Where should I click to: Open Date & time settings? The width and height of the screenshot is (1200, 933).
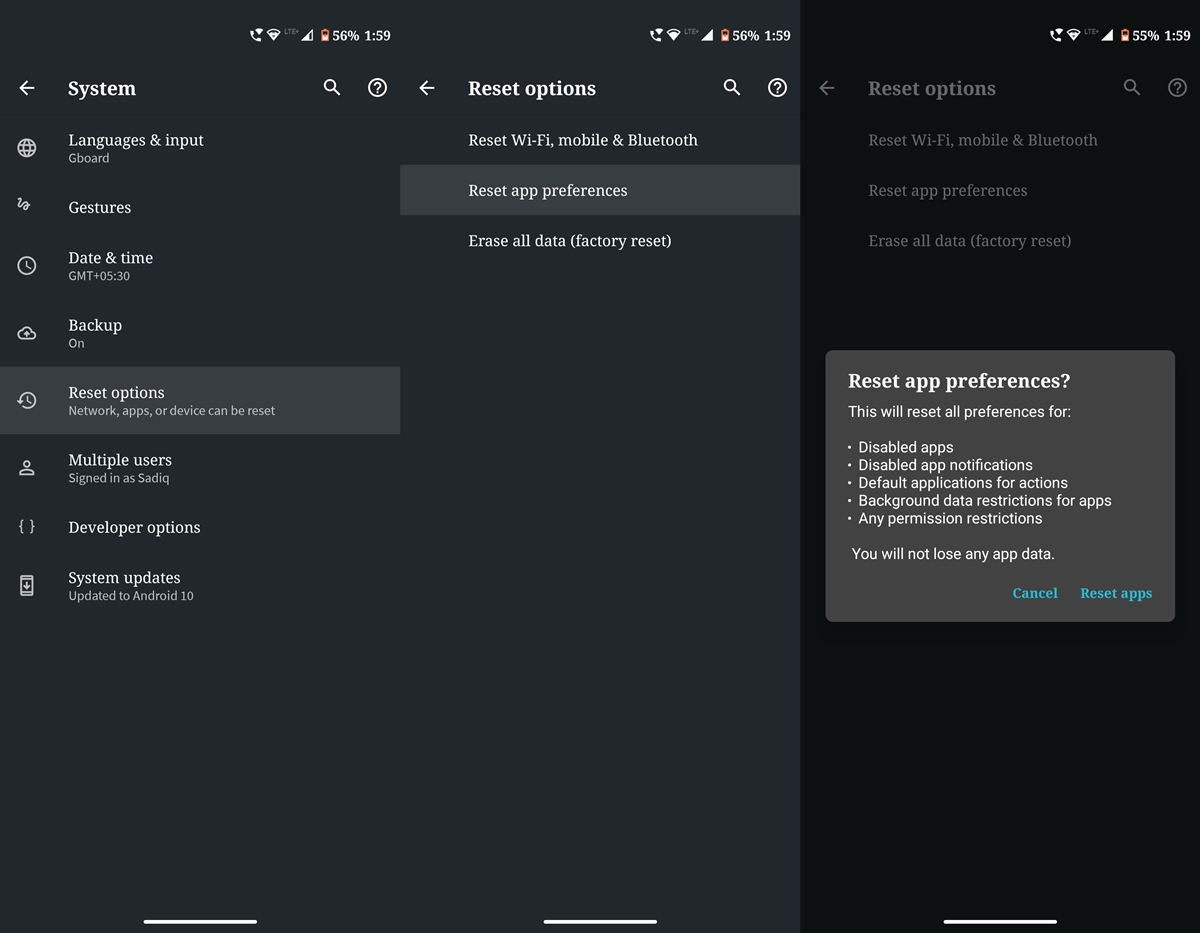point(200,266)
